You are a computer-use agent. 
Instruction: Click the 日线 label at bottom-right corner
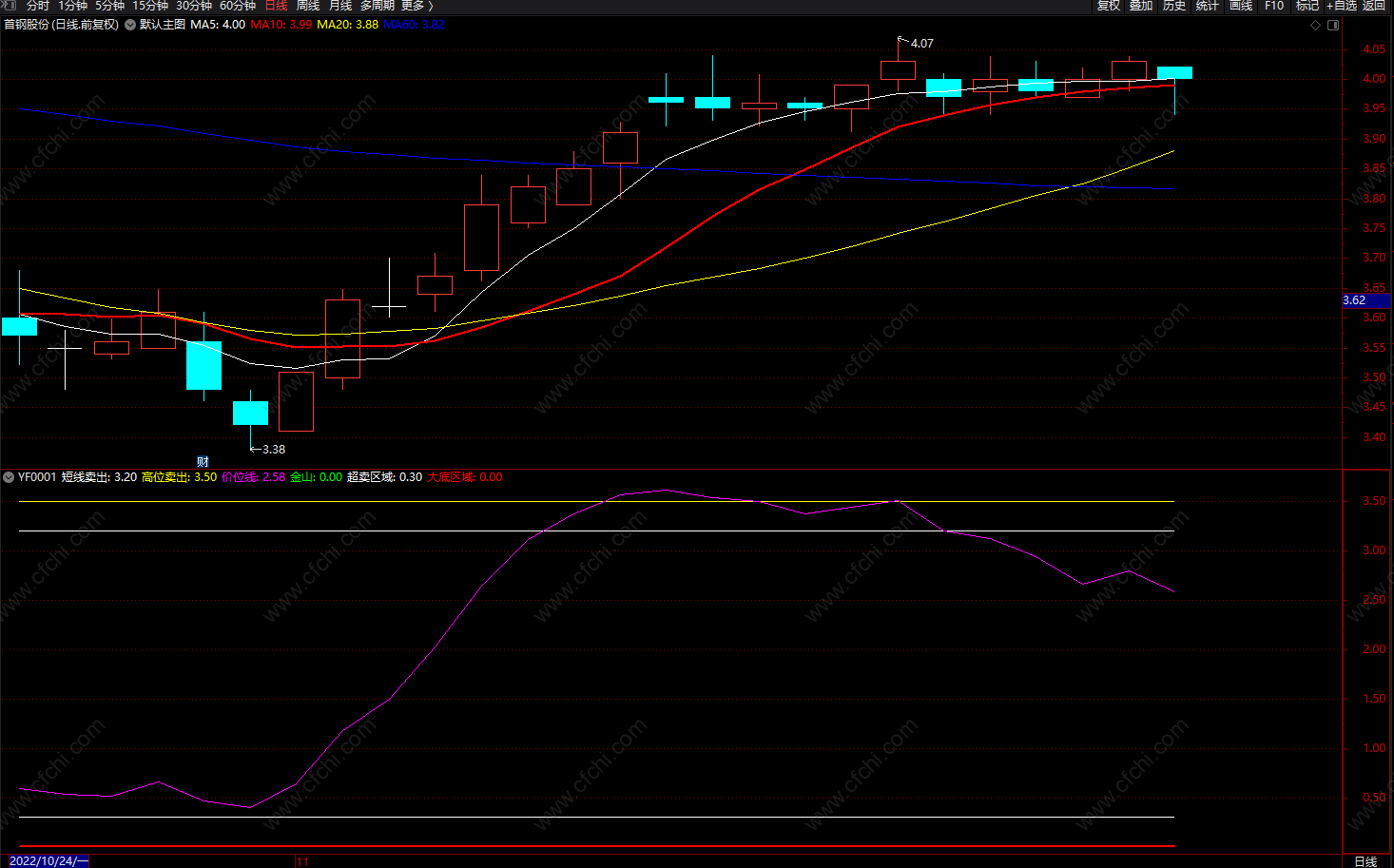1365,861
